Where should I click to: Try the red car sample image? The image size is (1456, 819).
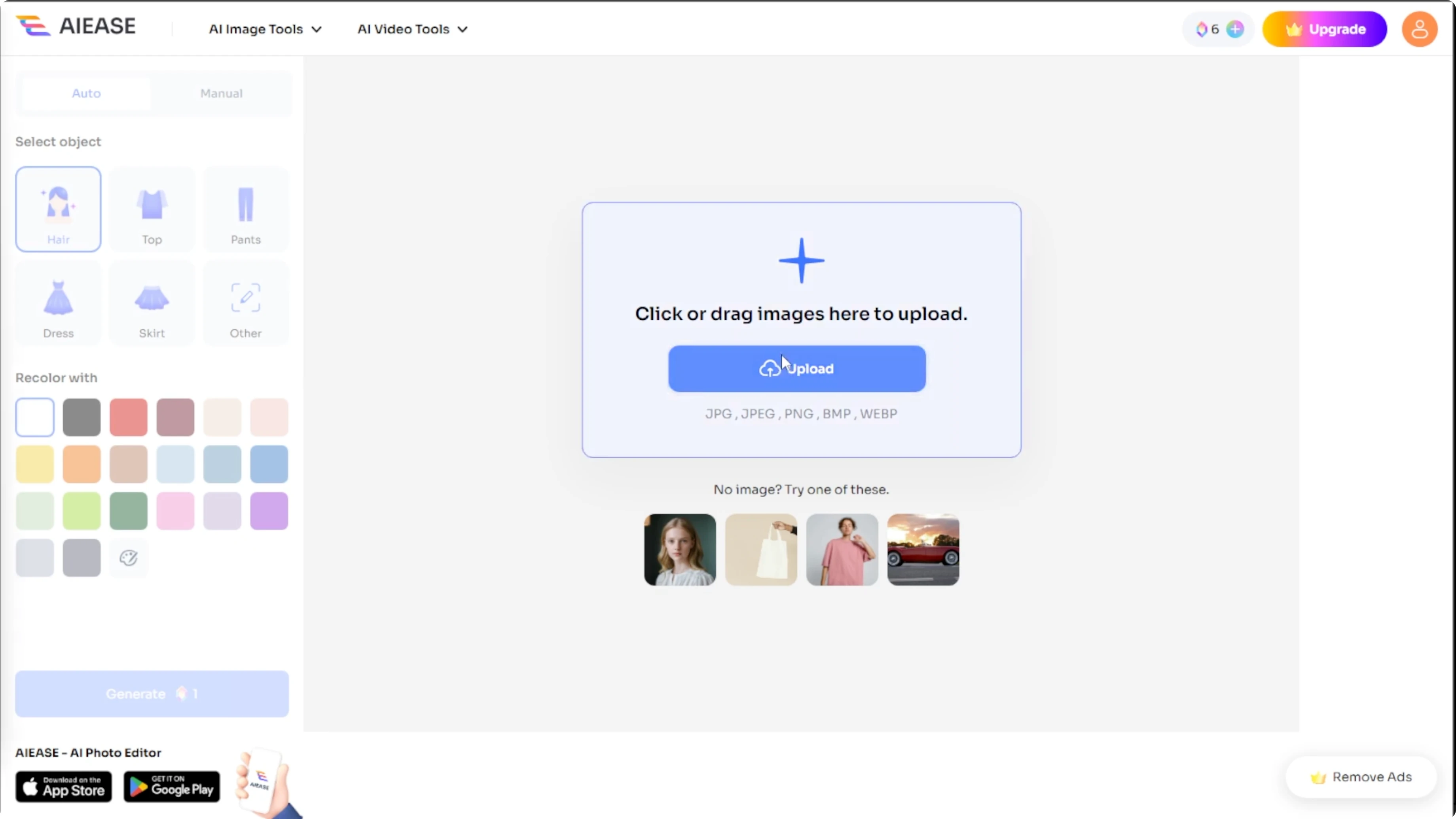[923, 550]
